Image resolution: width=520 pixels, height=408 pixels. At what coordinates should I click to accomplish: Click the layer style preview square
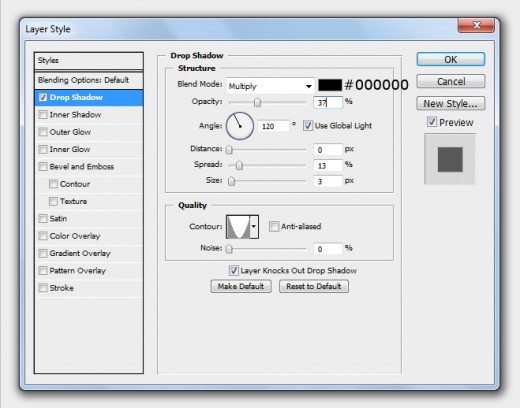click(x=450, y=159)
